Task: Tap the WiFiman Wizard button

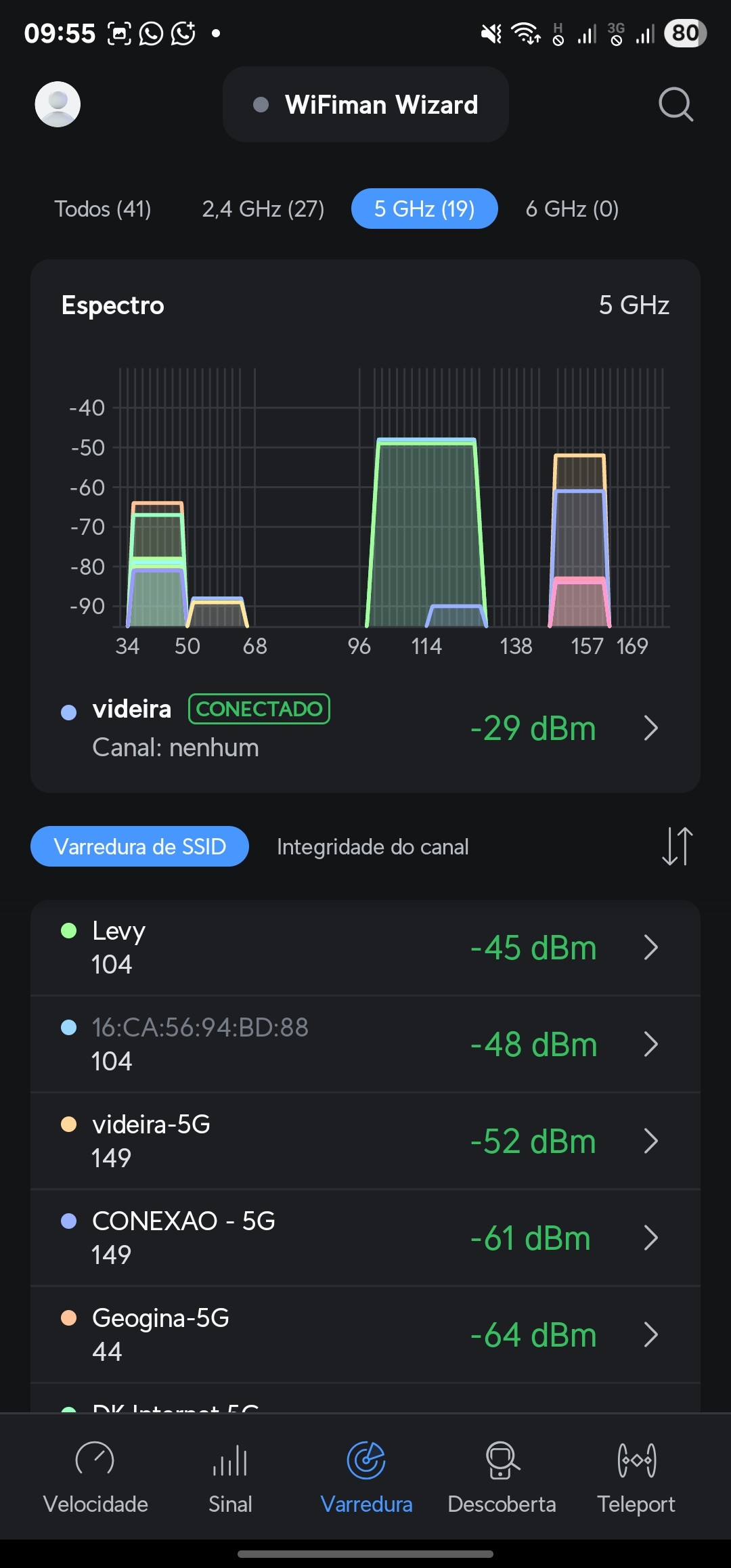Action: pos(365,104)
